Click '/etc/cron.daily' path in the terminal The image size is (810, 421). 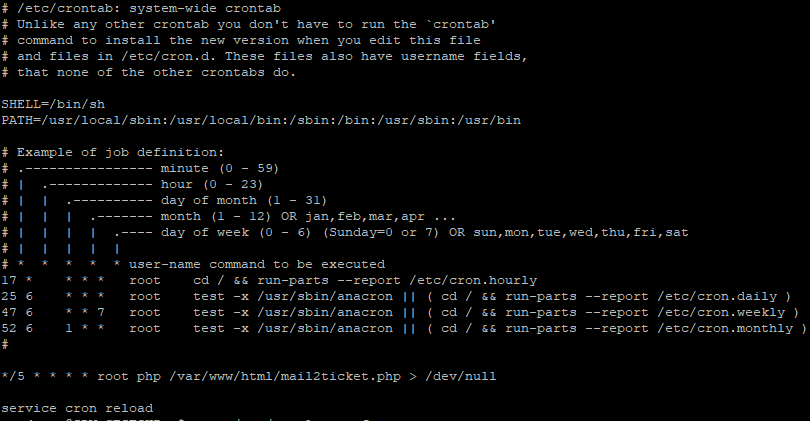click(x=717, y=297)
